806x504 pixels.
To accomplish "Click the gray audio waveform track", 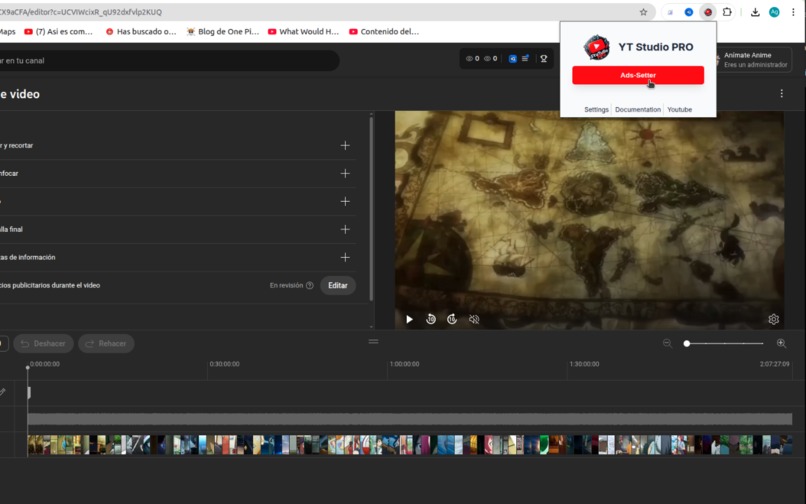I will tap(410, 419).
